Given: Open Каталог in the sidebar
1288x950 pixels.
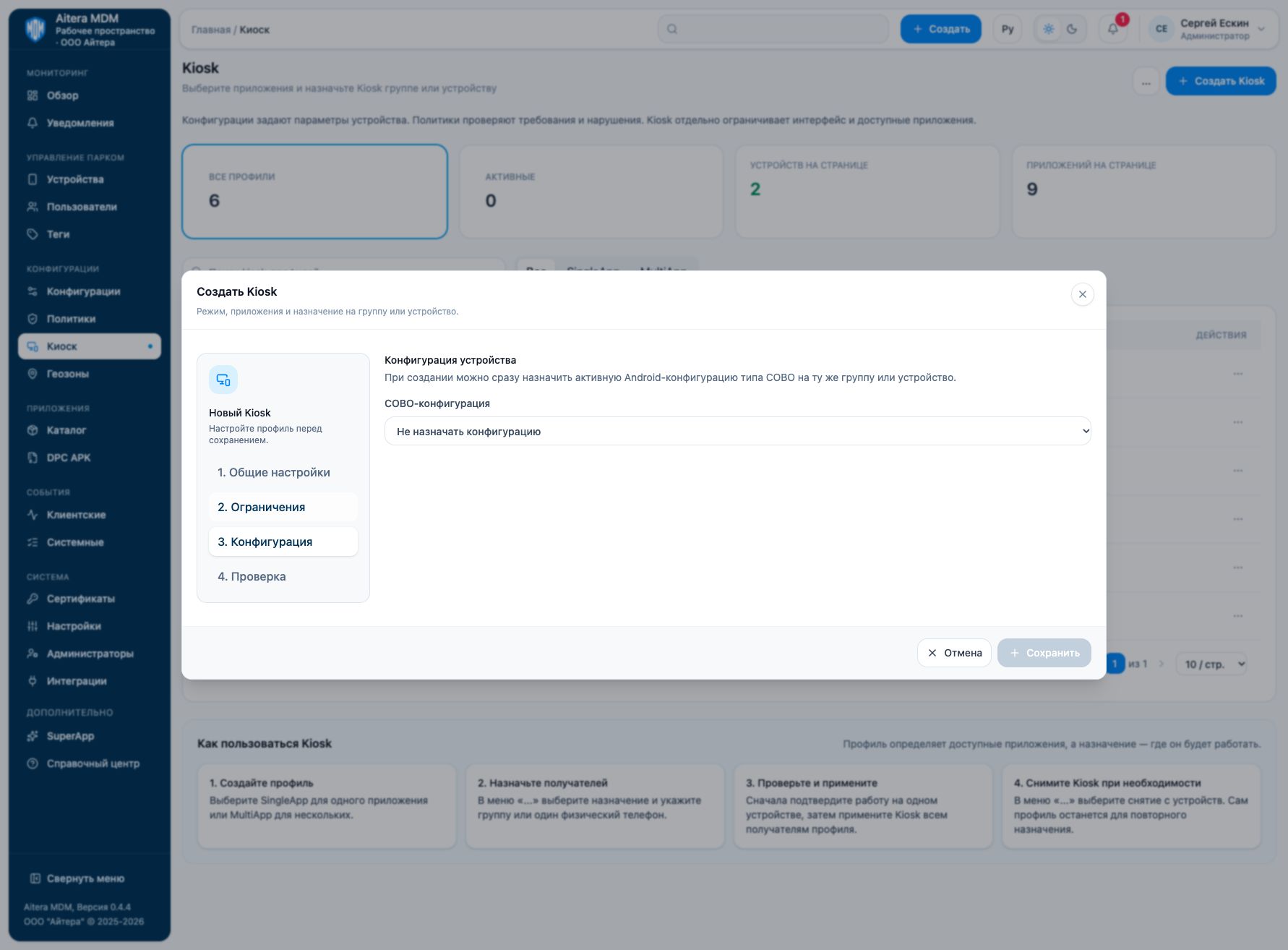Looking at the screenshot, I should (x=90, y=430).
